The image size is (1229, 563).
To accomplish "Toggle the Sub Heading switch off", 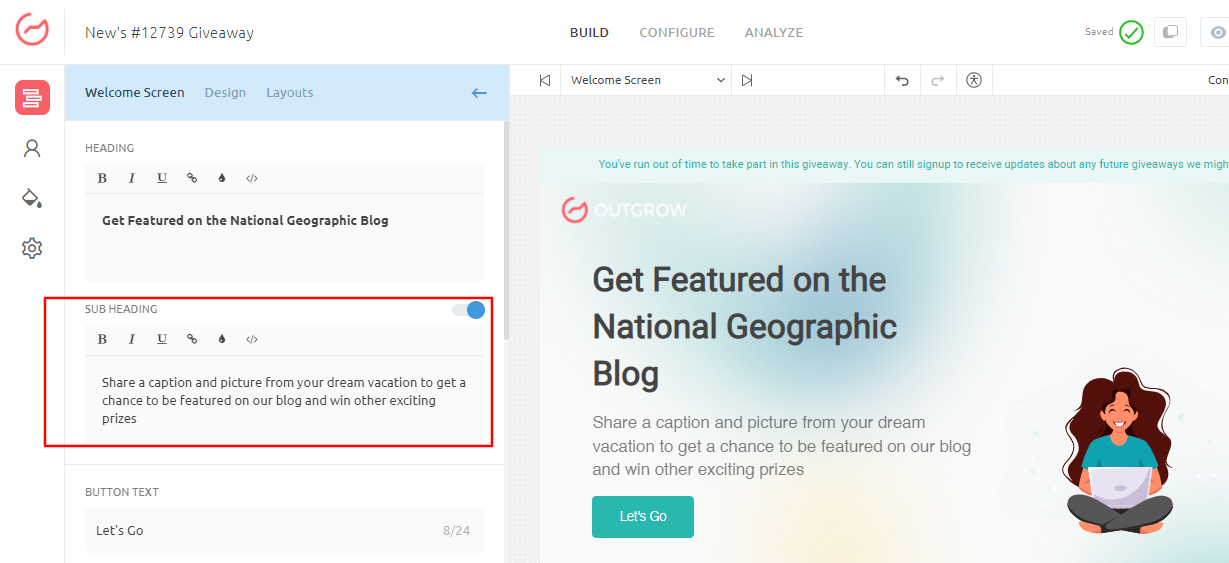I will [x=468, y=310].
